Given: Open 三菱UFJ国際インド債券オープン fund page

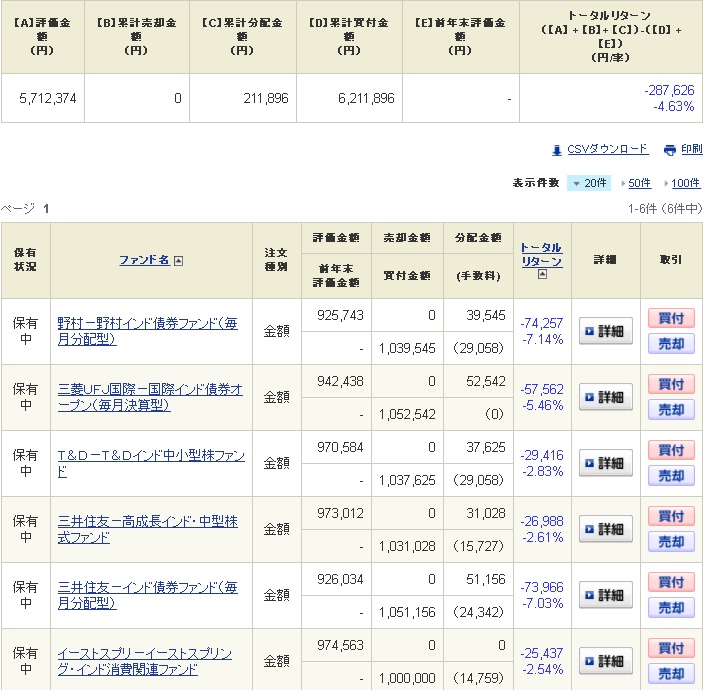Looking at the screenshot, I should pos(149,397).
